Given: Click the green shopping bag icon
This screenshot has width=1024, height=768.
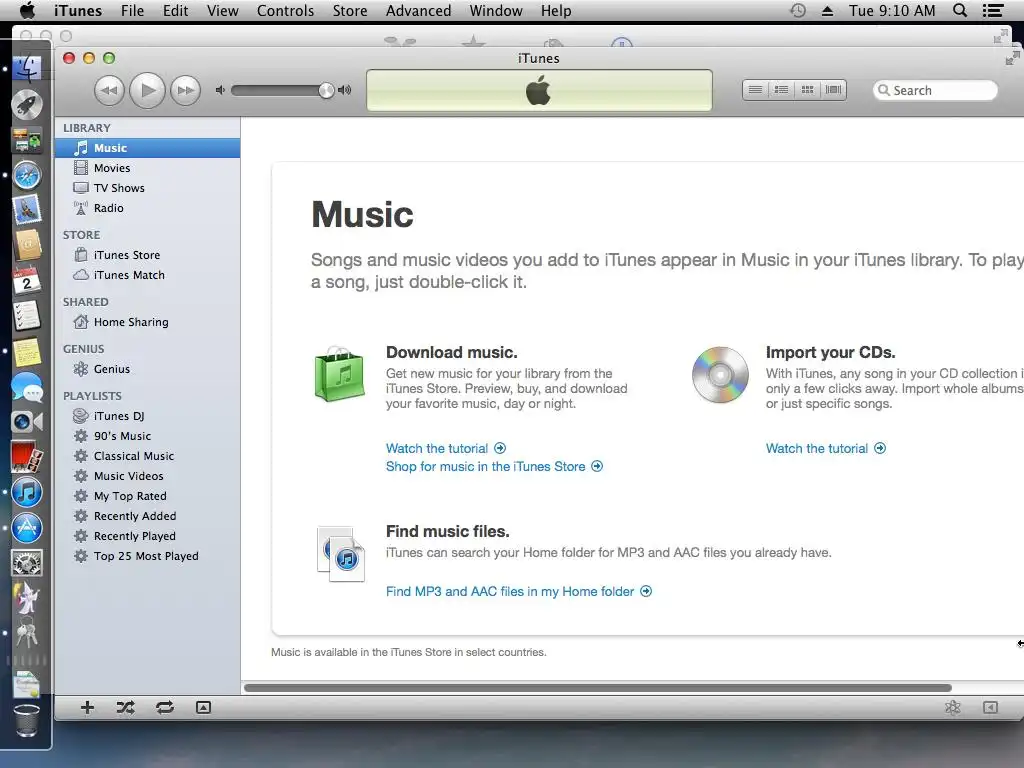Looking at the screenshot, I should pyautogui.click(x=340, y=374).
